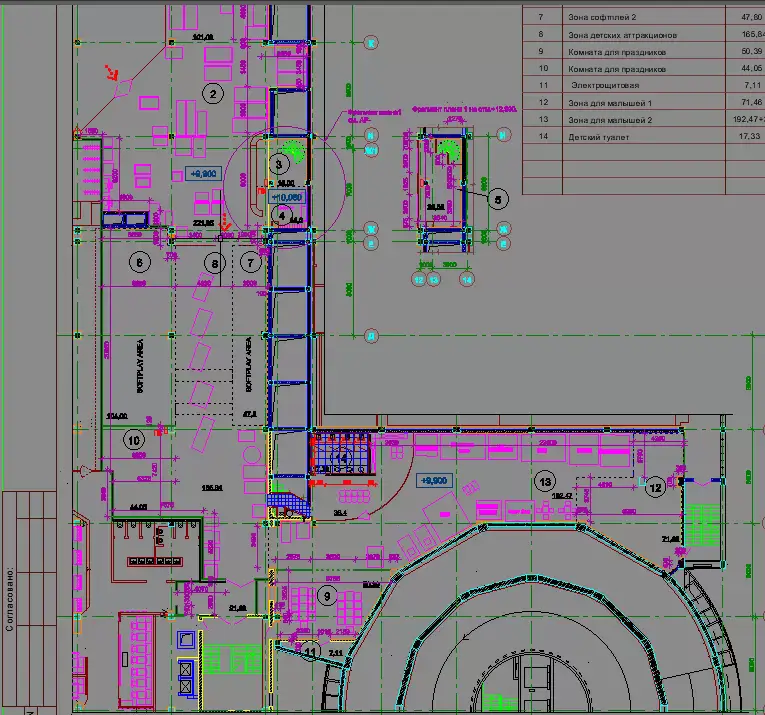Pick the circled room marker 9
765x715 pixels.
point(327,596)
